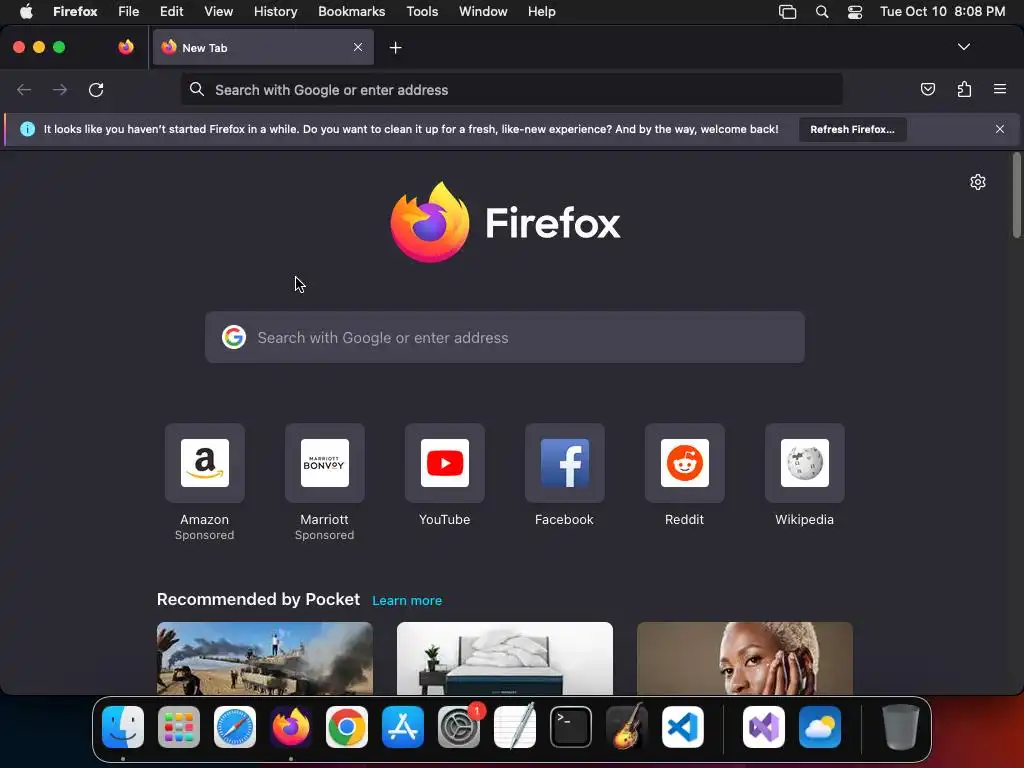
Task: Click the Stage Manager icon in menu bar
Action: point(788,12)
